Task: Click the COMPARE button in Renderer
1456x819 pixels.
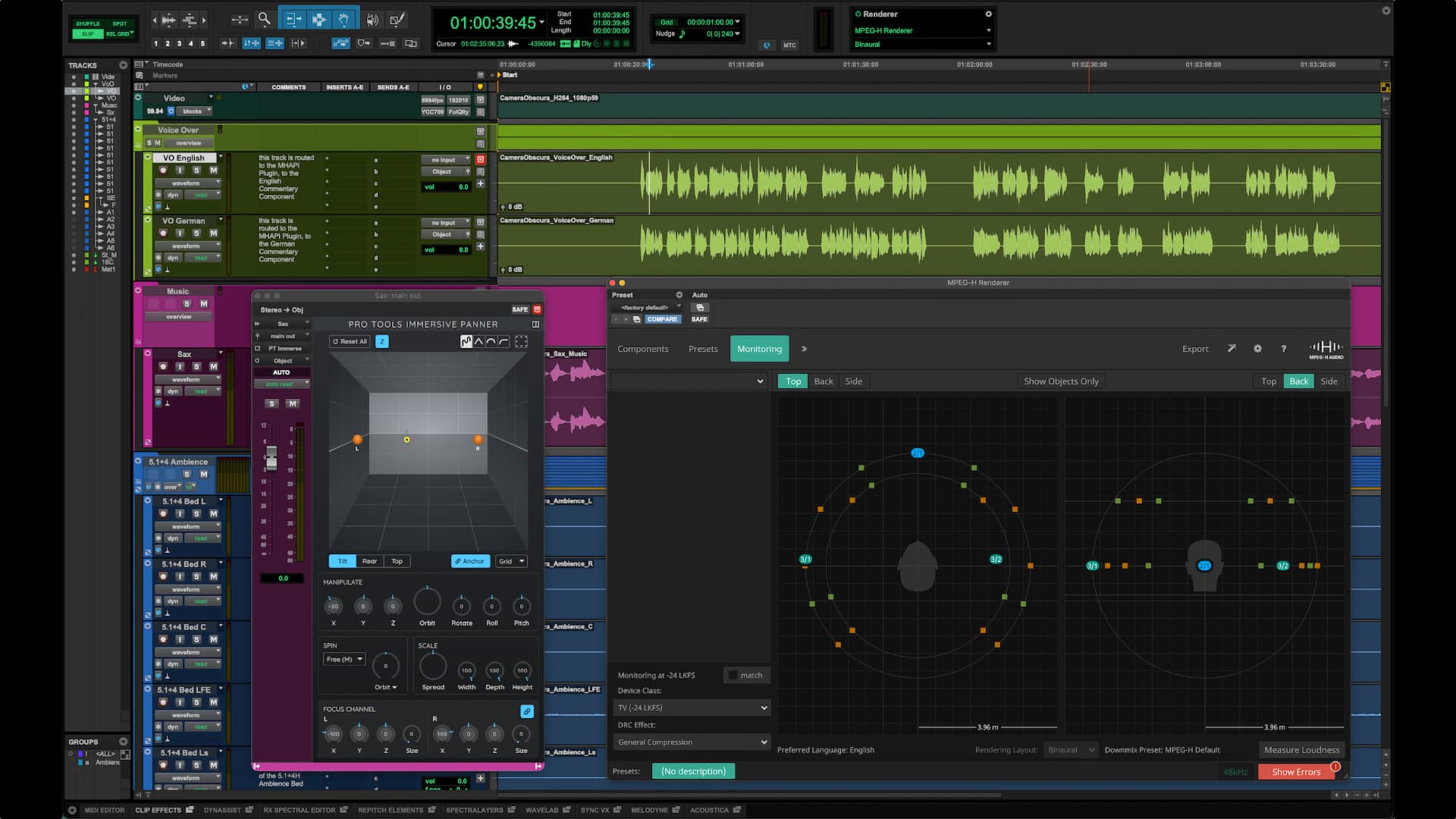Action: coord(662,319)
